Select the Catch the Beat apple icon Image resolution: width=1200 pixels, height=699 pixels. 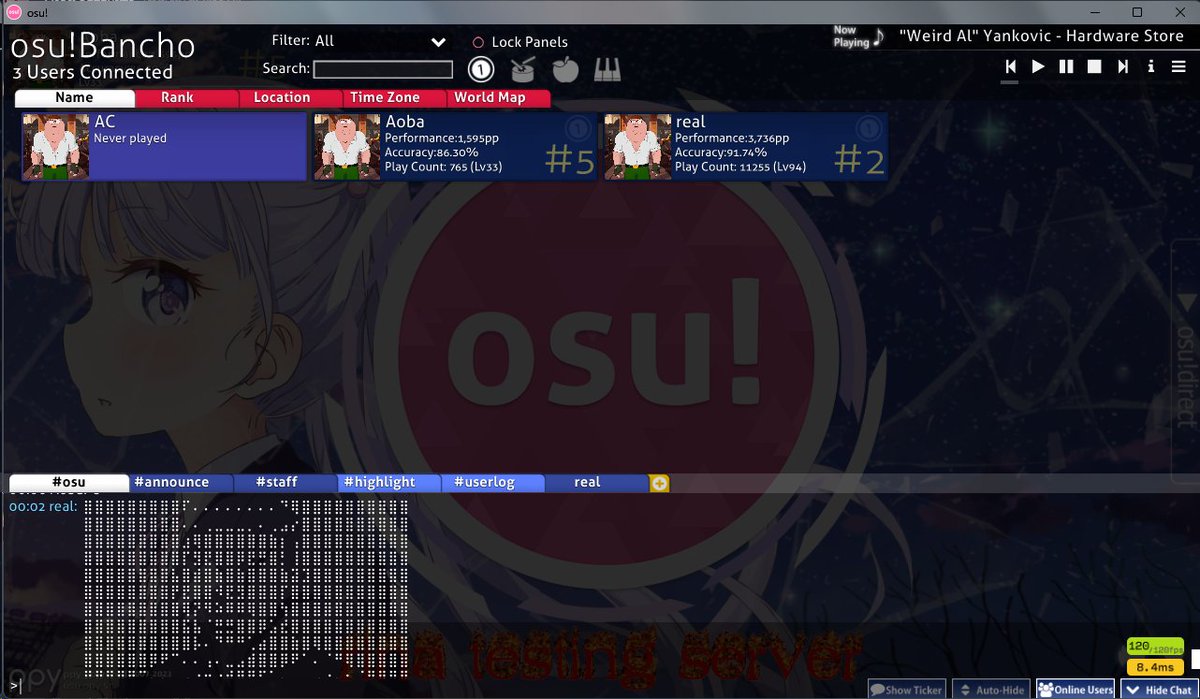[x=565, y=69]
